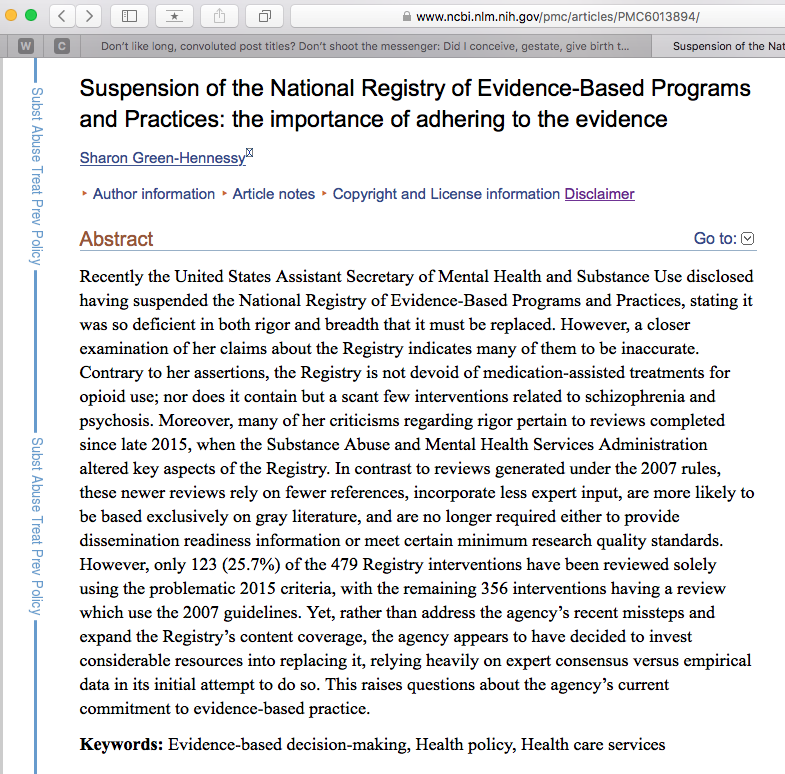Expand the Author information section
Image resolution: width=785 pixels, height=774 pixels.
153,194
